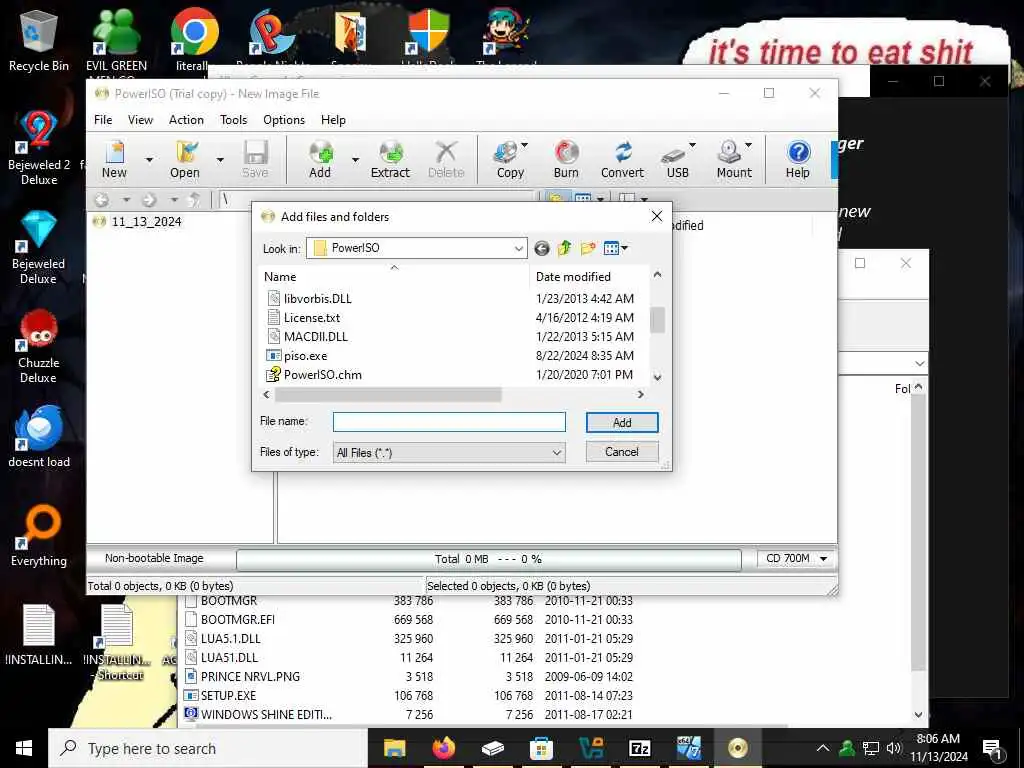Open the File menu
Viewport: 1024px width, 768px height.
[x=103, y=120]
